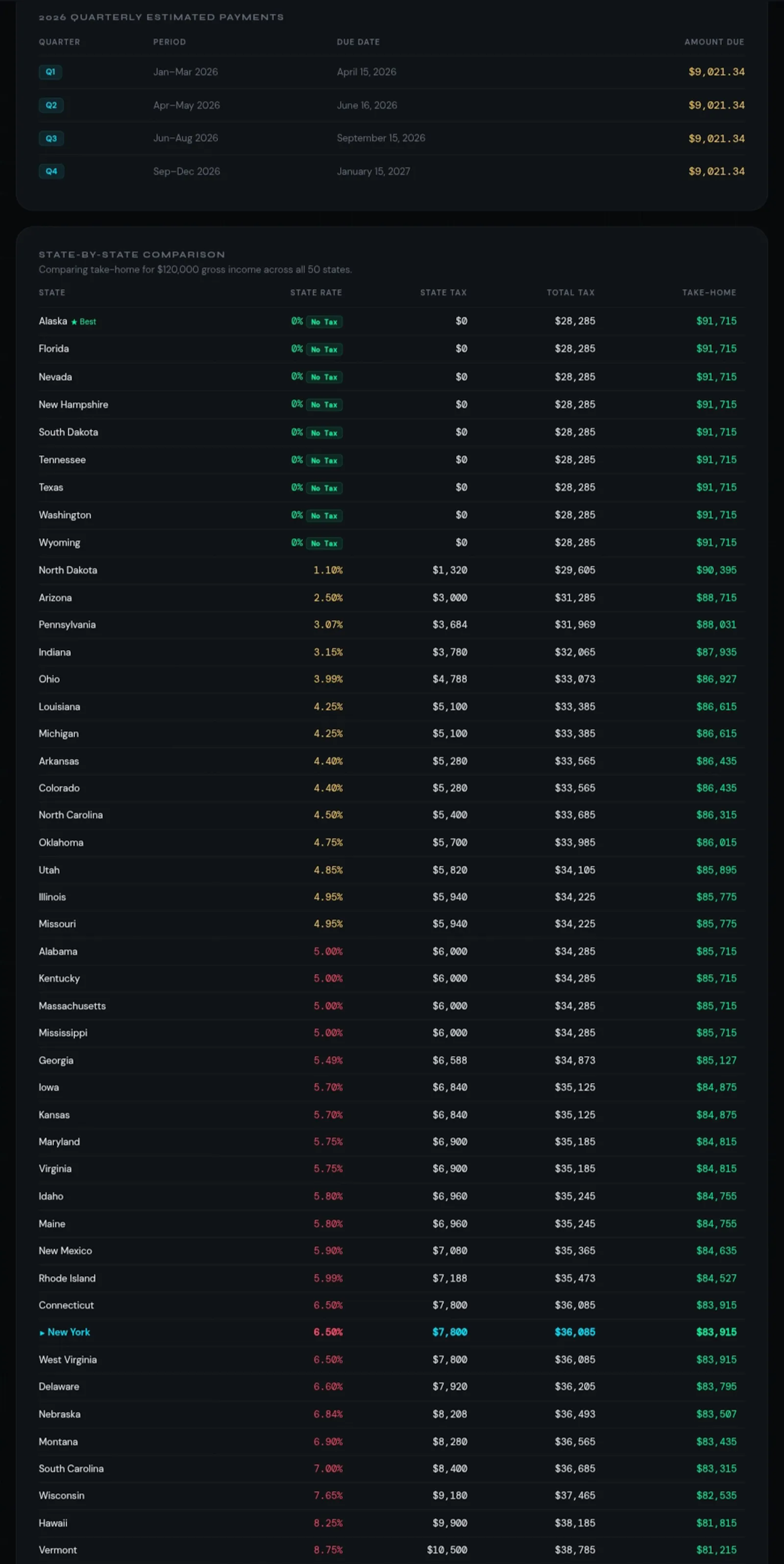Click Rhode Island's $35,473 total tax
Screen dimensions: 784x1564
click(x=575, y=1278)
